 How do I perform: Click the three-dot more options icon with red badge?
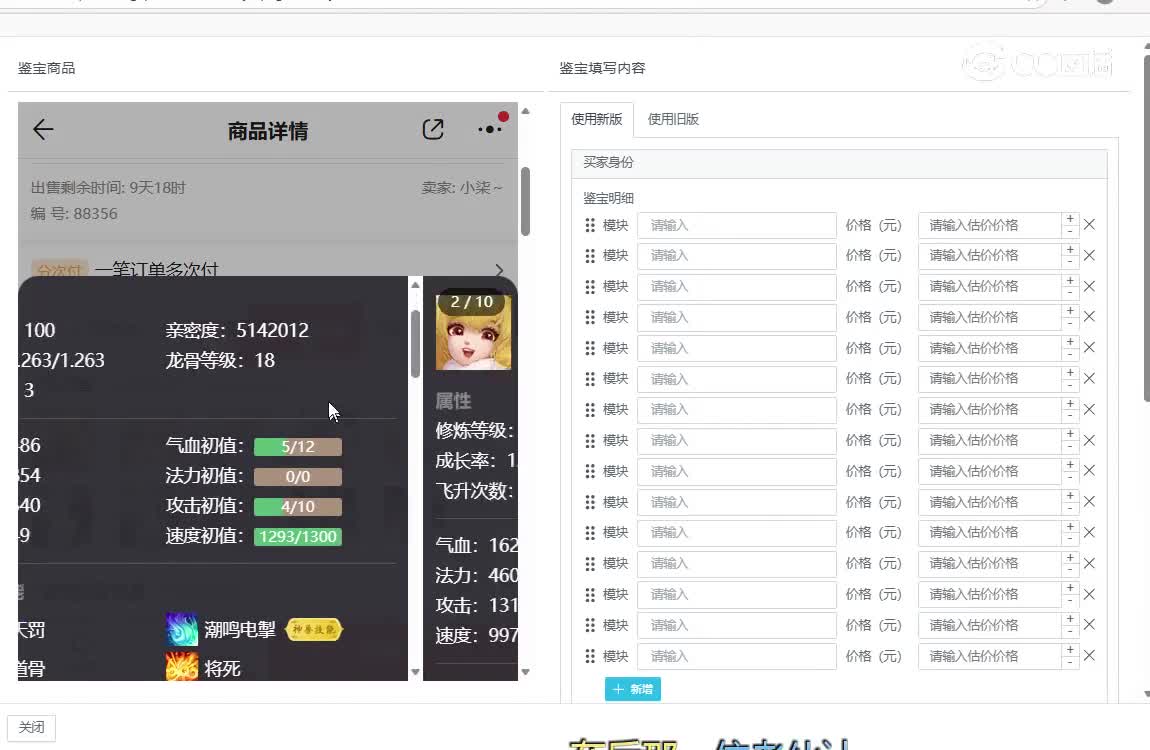489,130
